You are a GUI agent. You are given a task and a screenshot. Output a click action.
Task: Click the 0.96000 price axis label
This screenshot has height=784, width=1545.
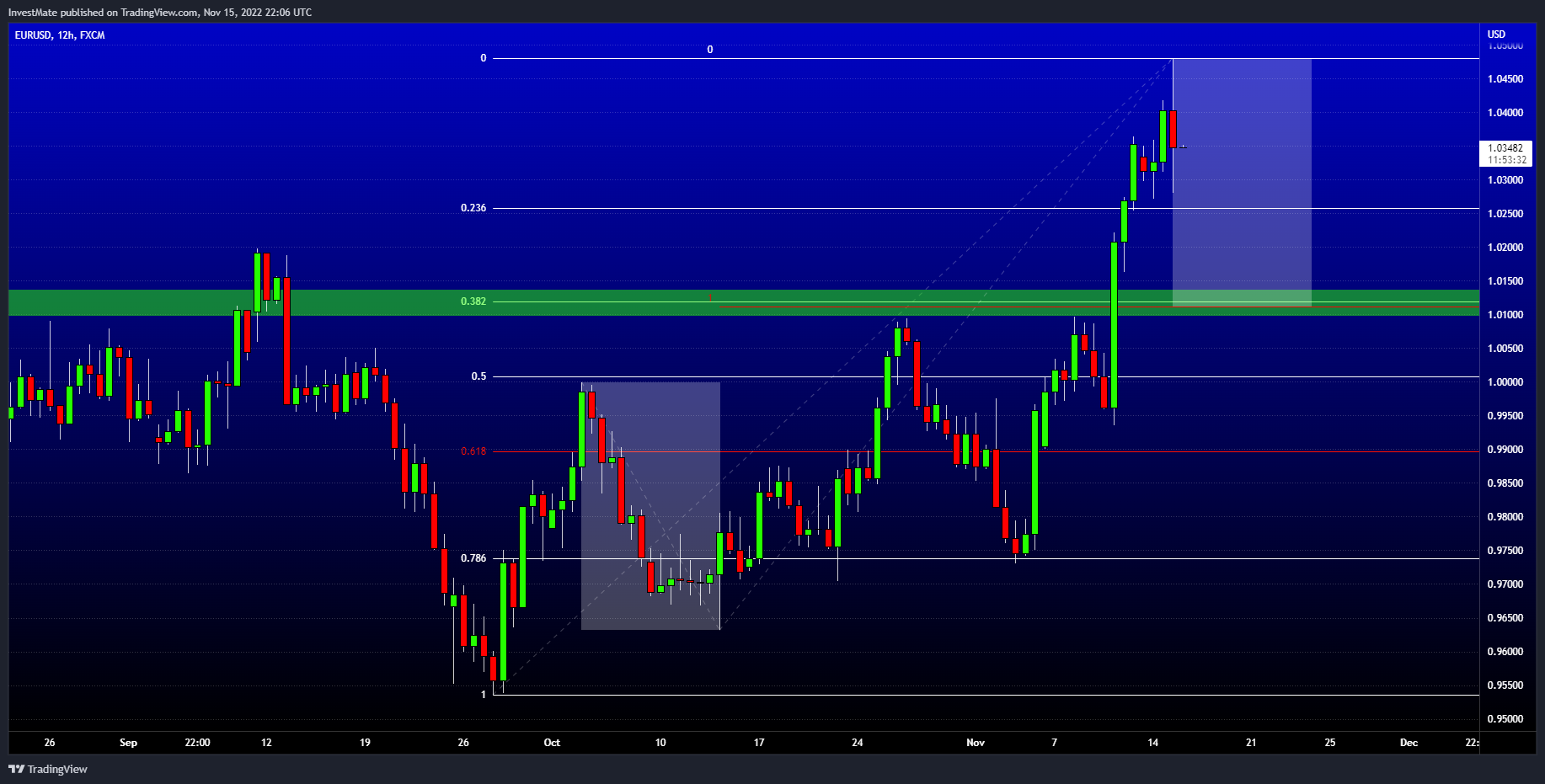tap(1505, 652)
